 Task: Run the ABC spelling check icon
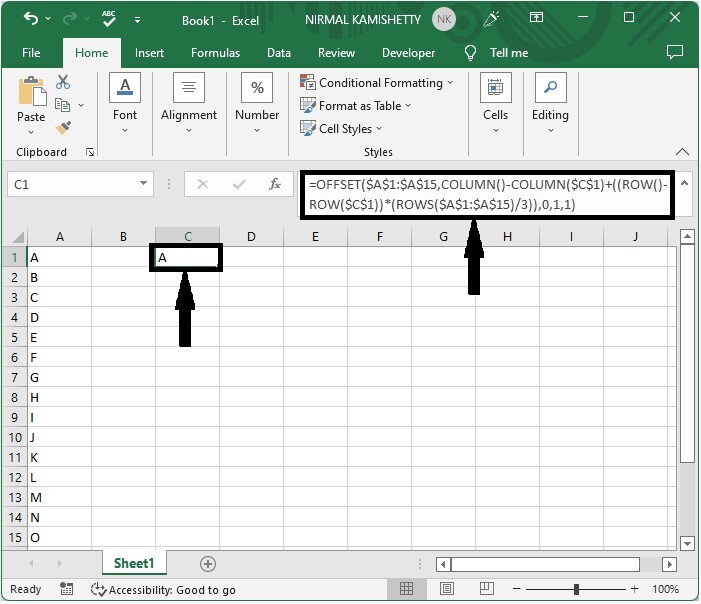click(109, 19)
